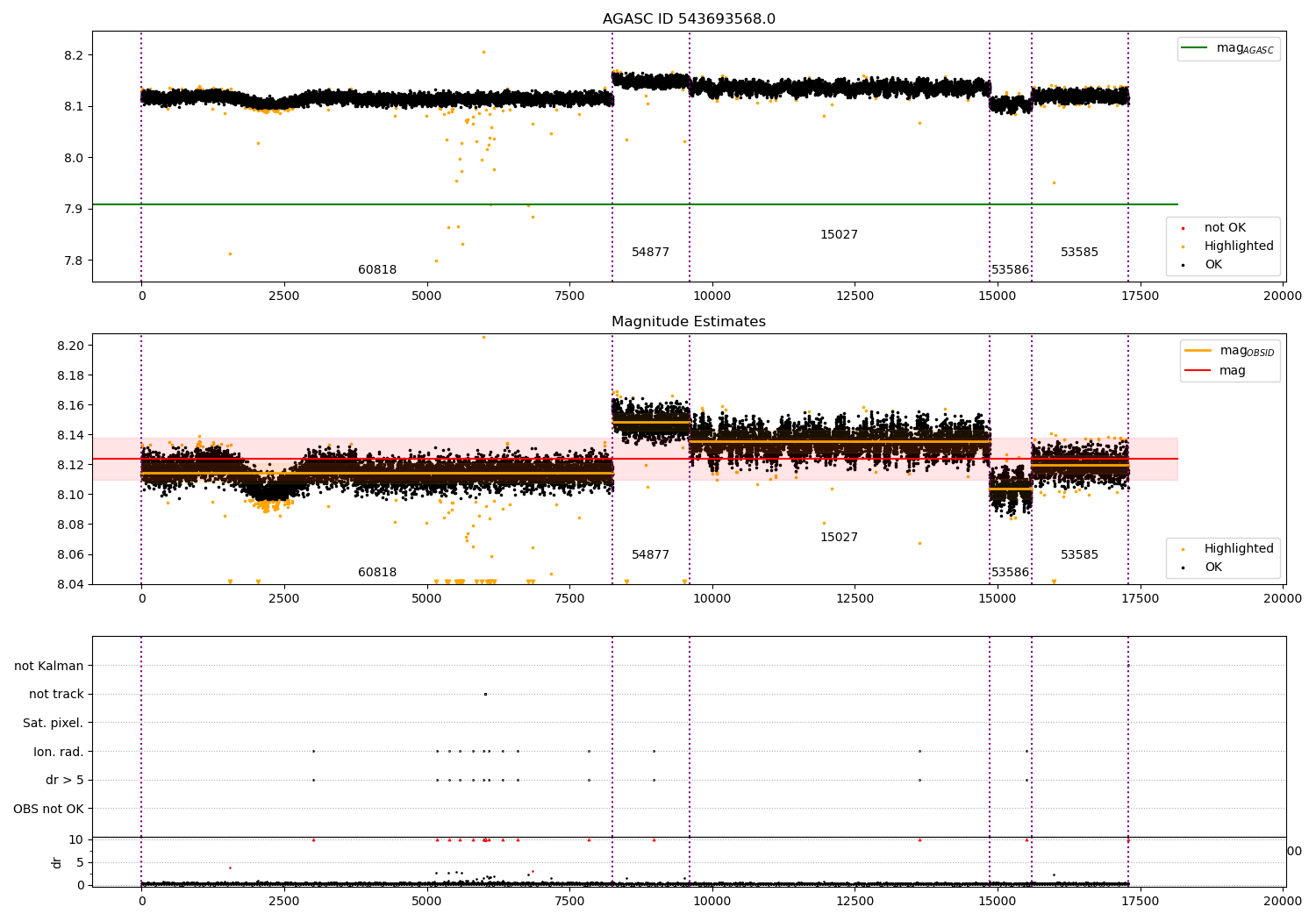Click the 7500 x-tick under the top plot
The image size is (1316, 921).
(569, 296)
